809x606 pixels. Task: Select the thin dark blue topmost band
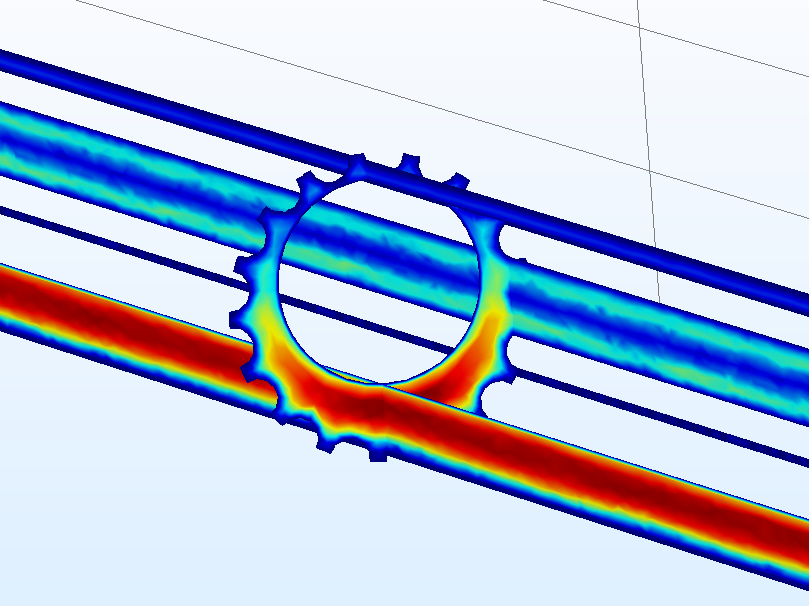tap(150, 92)
